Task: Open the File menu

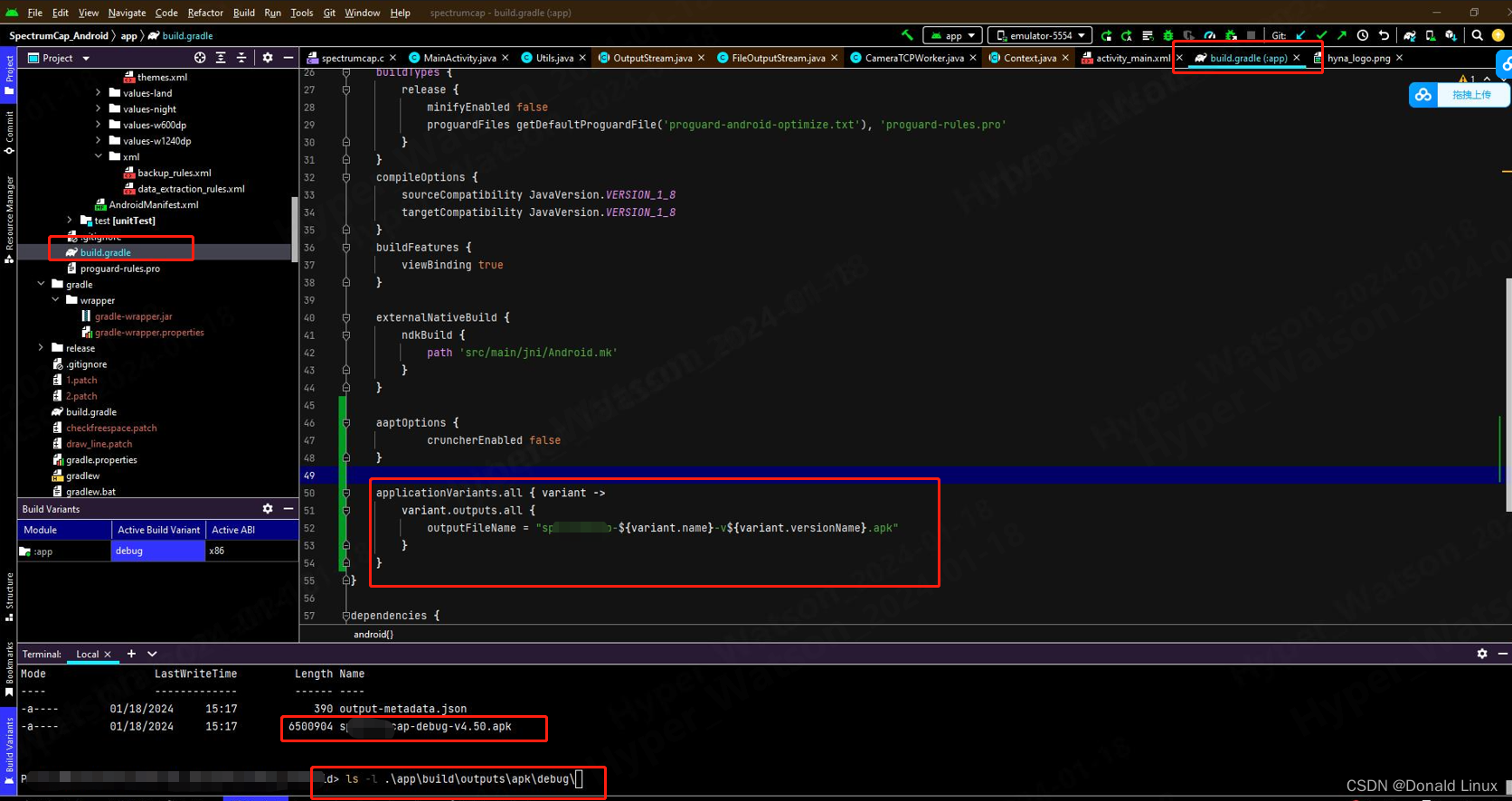Action: pyautogui.click(x=34, y=13)
